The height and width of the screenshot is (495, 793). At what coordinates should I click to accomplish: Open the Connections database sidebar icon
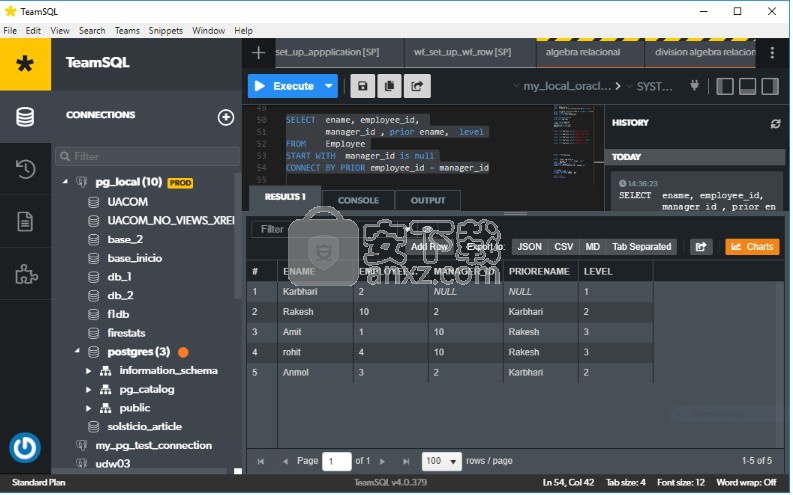pyautogui.click(x=25, y=117)
